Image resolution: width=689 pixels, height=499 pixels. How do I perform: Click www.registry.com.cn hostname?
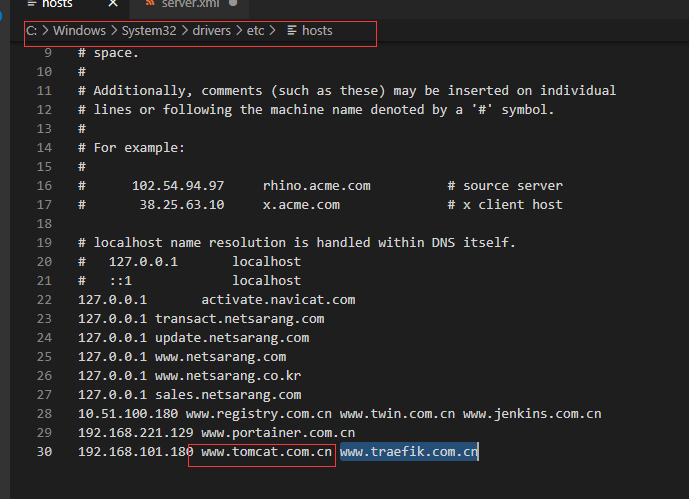click(259, 414)
